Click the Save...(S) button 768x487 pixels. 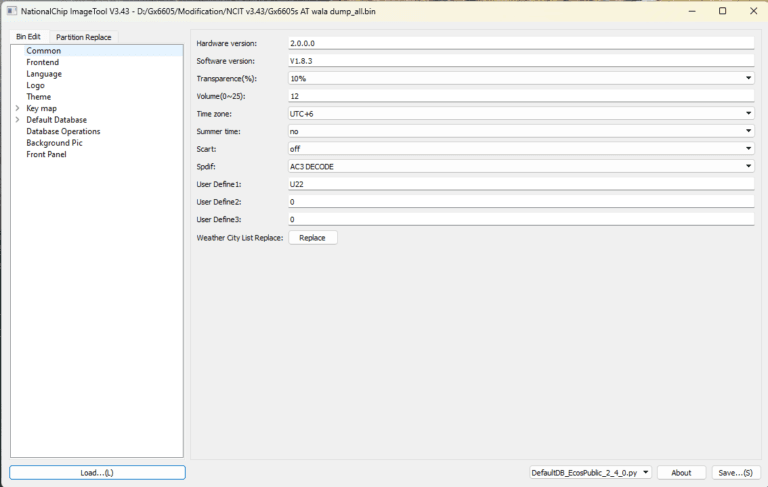click(735, 472)
